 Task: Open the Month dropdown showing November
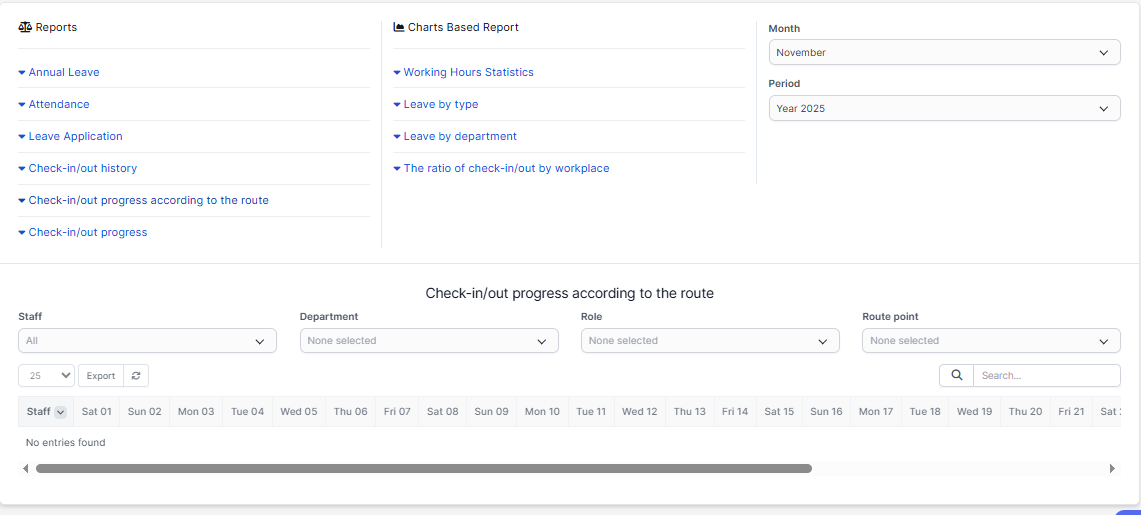click(944, 52)
